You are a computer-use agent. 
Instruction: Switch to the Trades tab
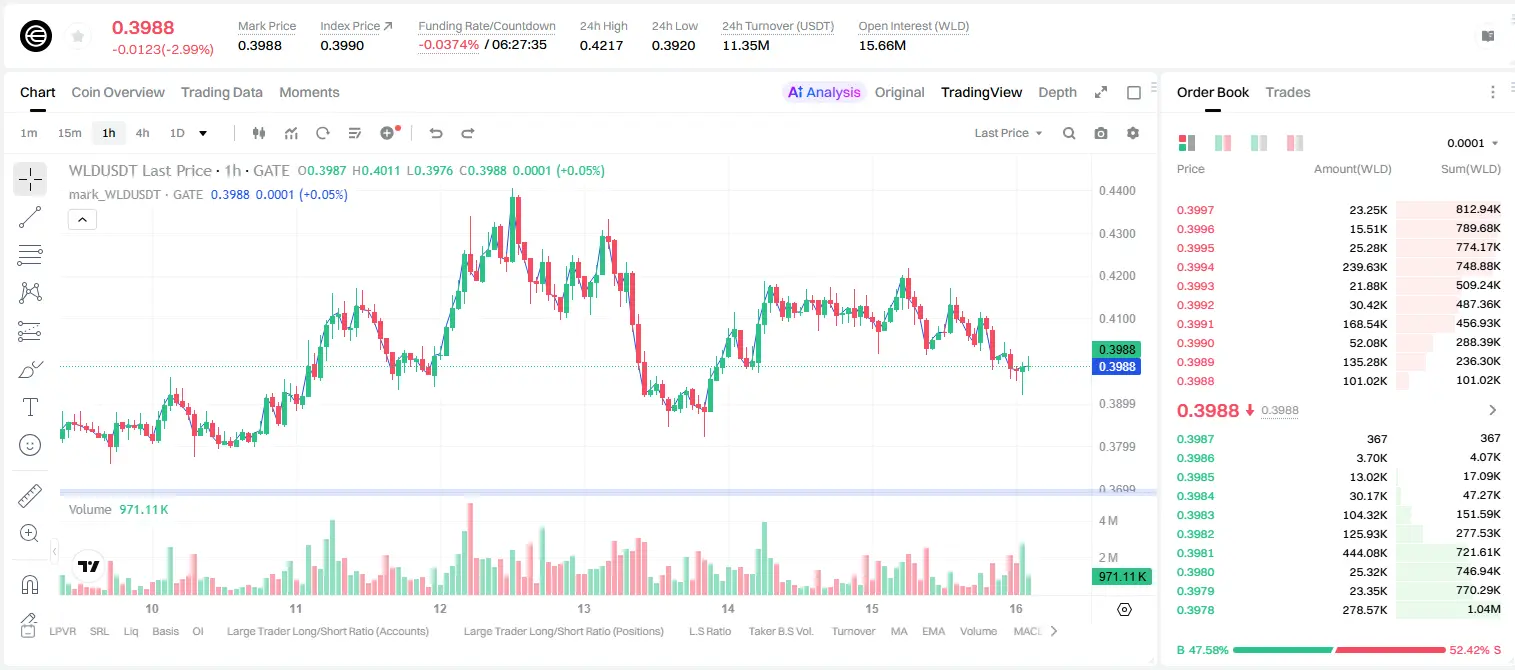(x=1287, y=92)
